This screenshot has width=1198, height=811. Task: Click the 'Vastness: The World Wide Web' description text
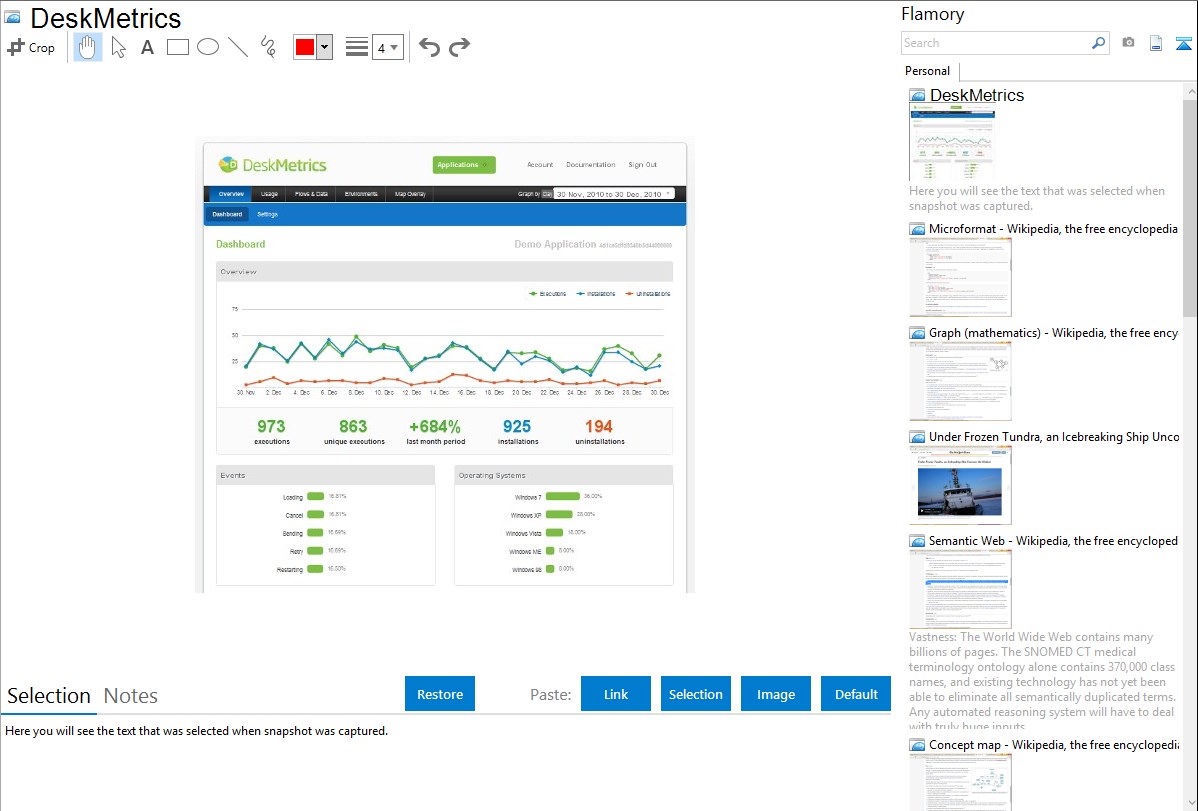click(1043, 682)
